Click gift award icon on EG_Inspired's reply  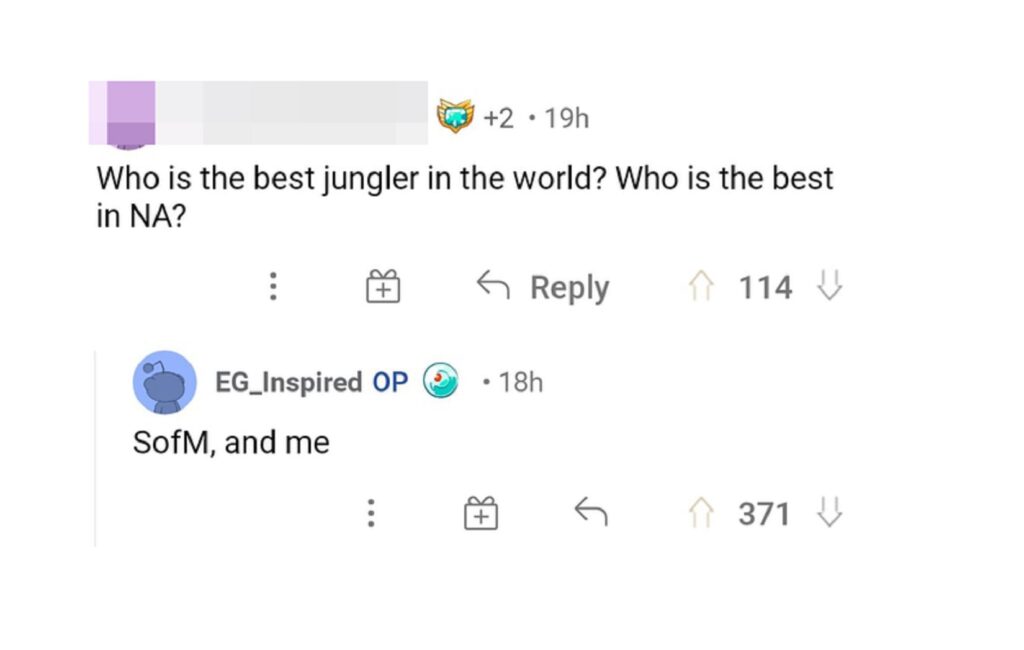(x=481, y=514)
